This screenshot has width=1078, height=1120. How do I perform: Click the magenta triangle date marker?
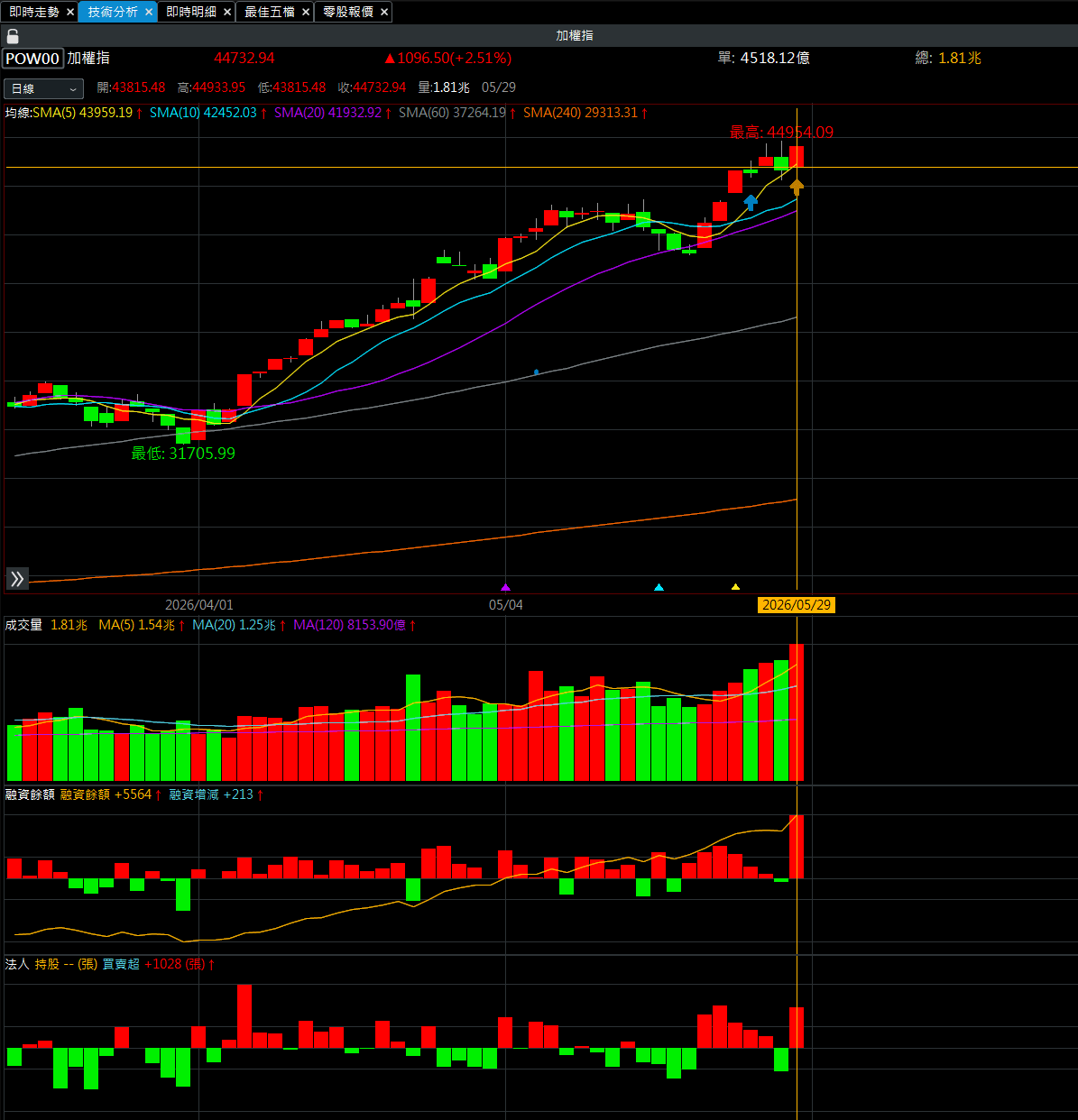(505, 587)
